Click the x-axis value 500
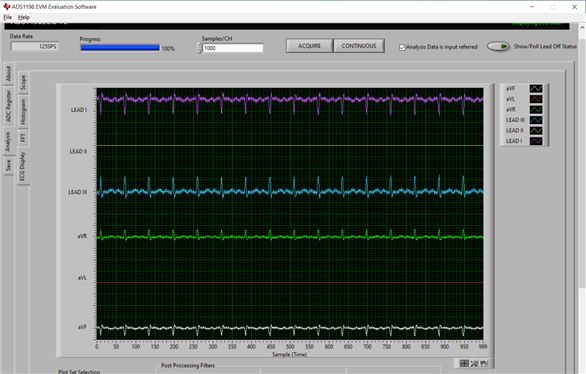The image size is (586, 374). click(290, 347)
